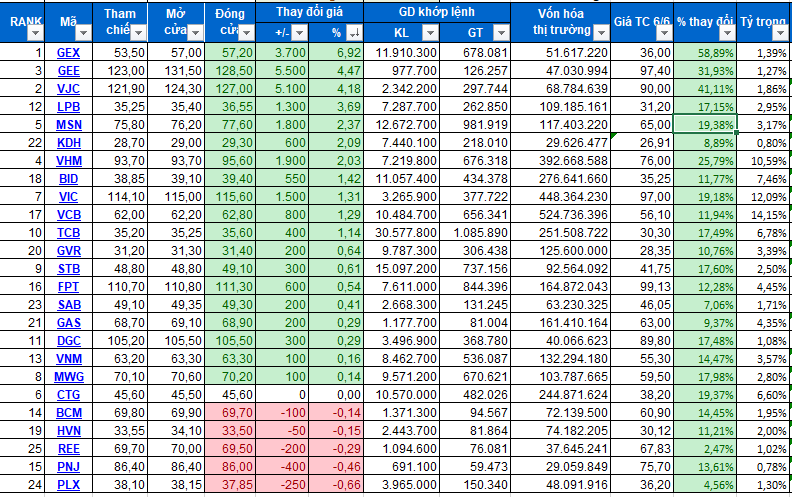Select VIC market cap 448.364.230

coord(561,197)
